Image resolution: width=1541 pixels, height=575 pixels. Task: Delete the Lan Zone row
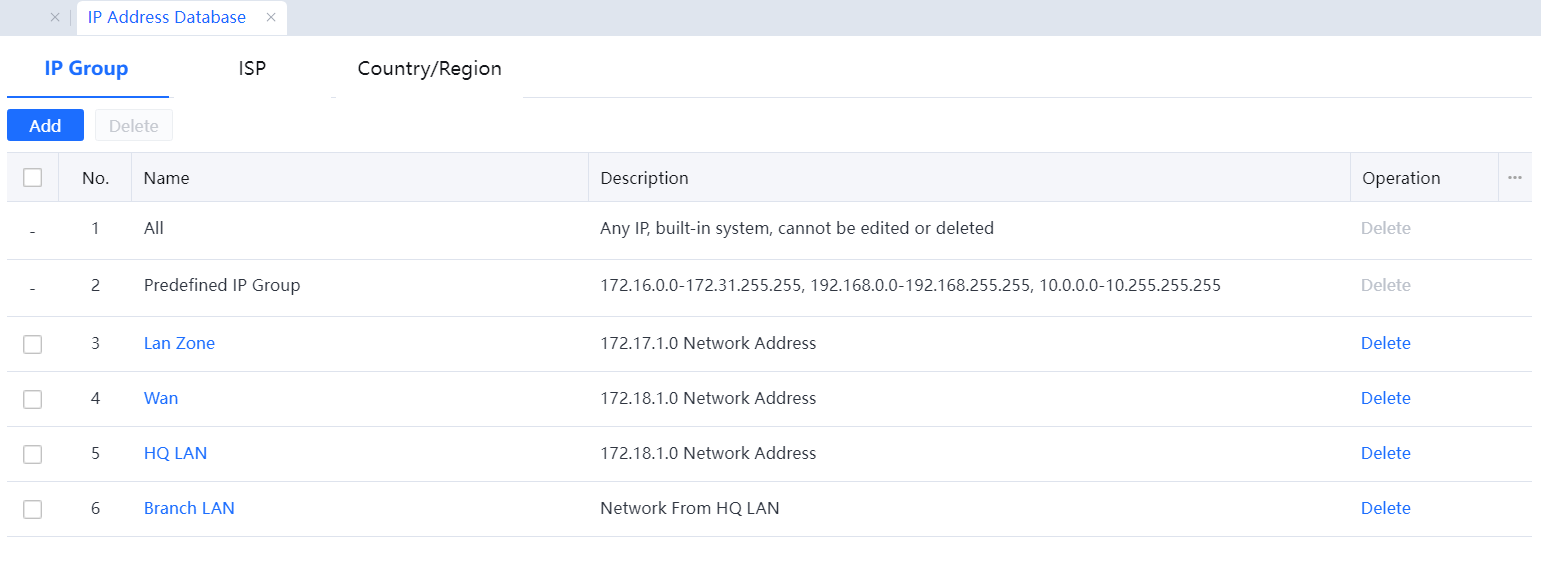click(x=1385, y=343)
